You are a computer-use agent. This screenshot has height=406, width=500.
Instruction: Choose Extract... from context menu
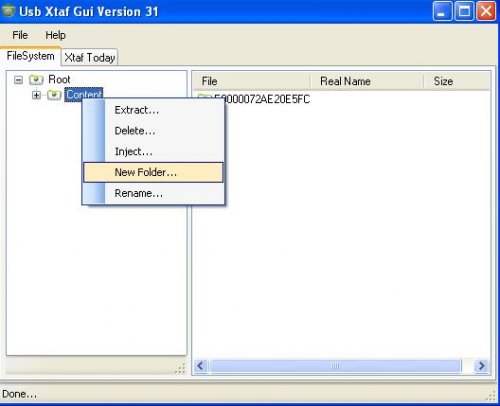(153, 110)
